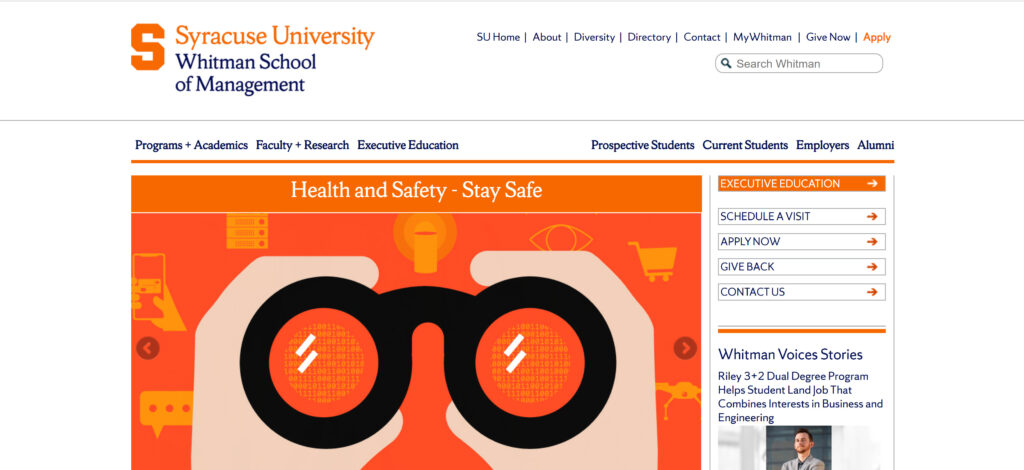The height and width of the screenshot is (470, 1024).
Task: Click arrow icon next to Schedule a Visit
Action: pyautogui.click(x=872, y=217)
